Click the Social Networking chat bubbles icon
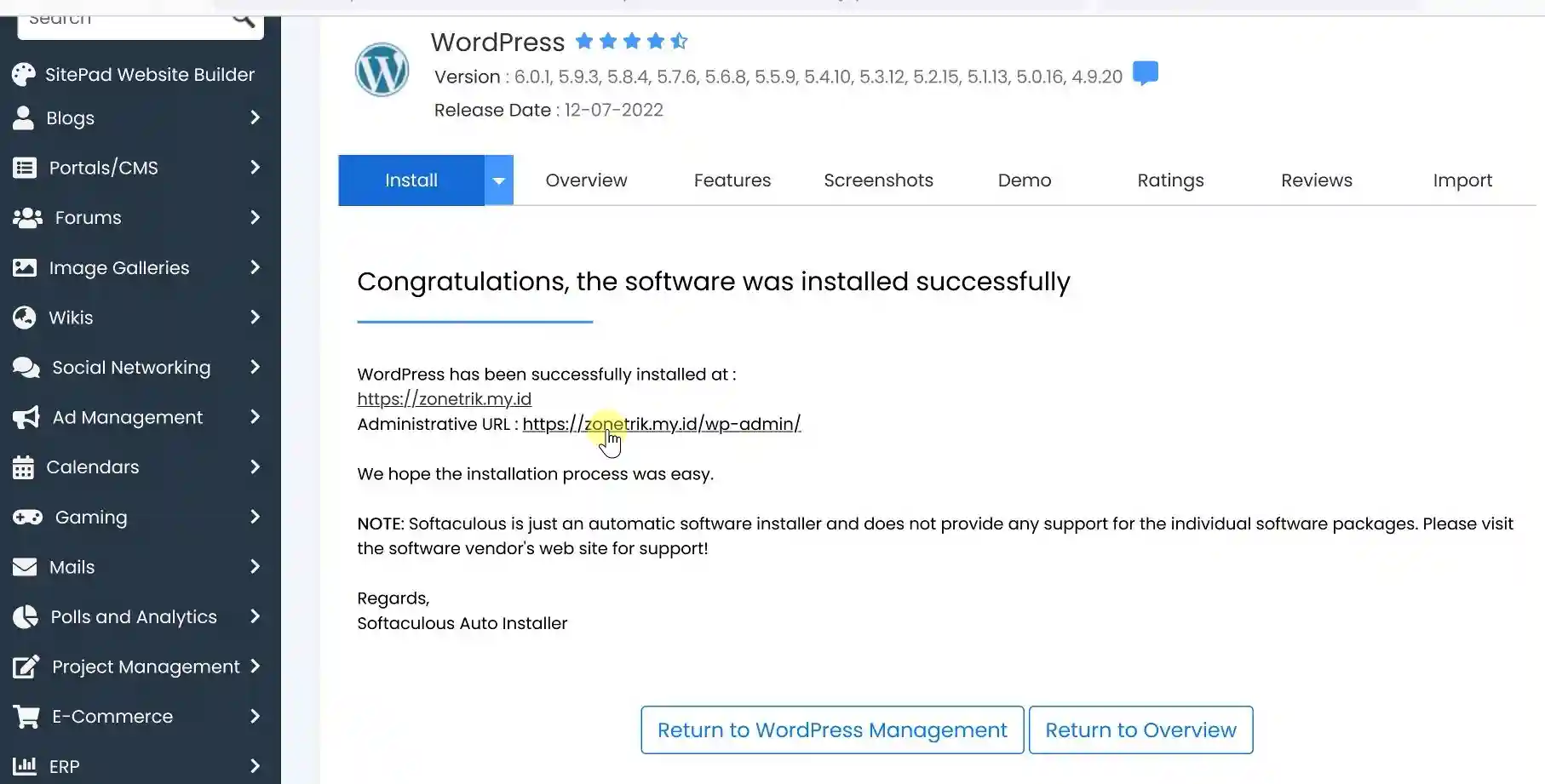1545x784 pixels. tap(26, 368)
